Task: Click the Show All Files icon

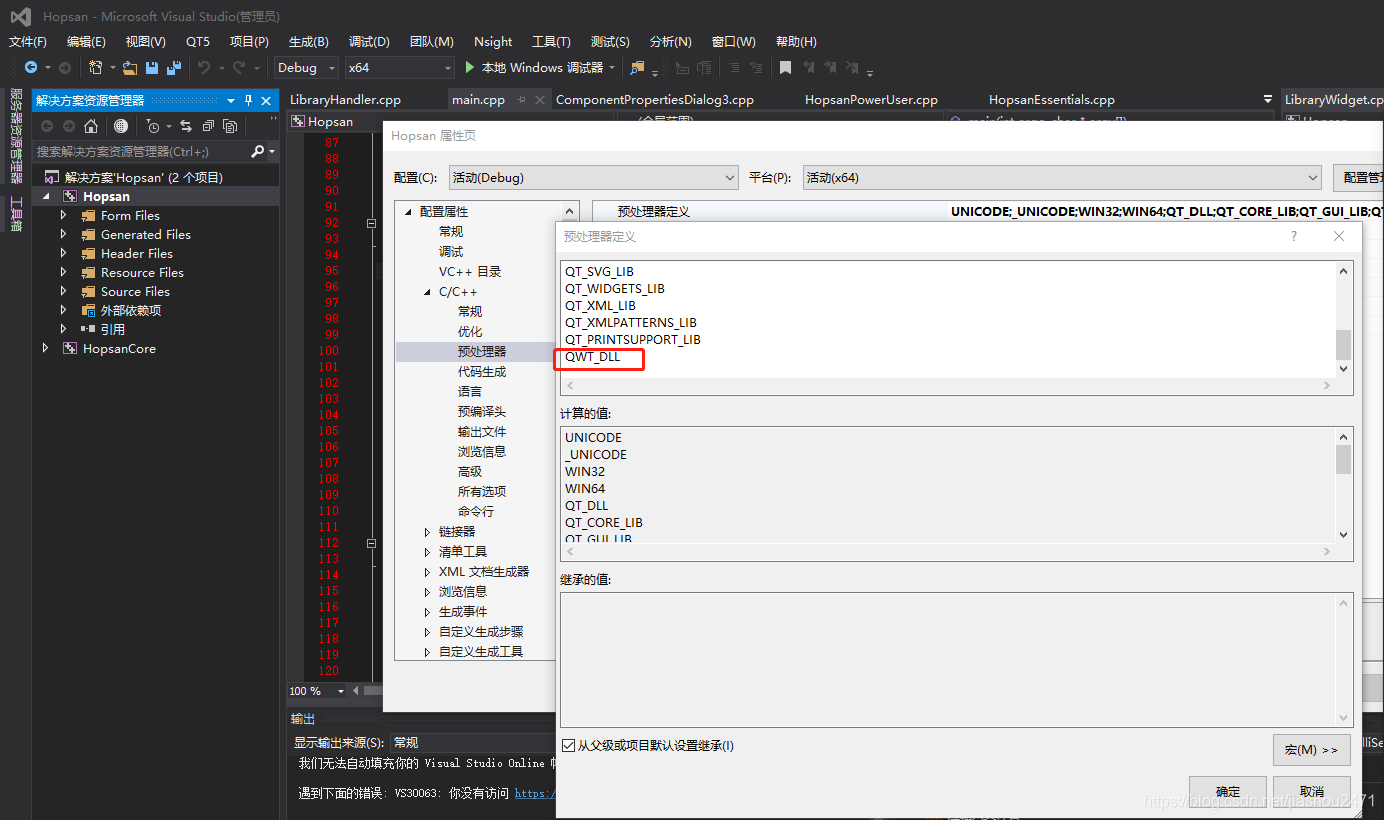Action: (x=230, y=126)
